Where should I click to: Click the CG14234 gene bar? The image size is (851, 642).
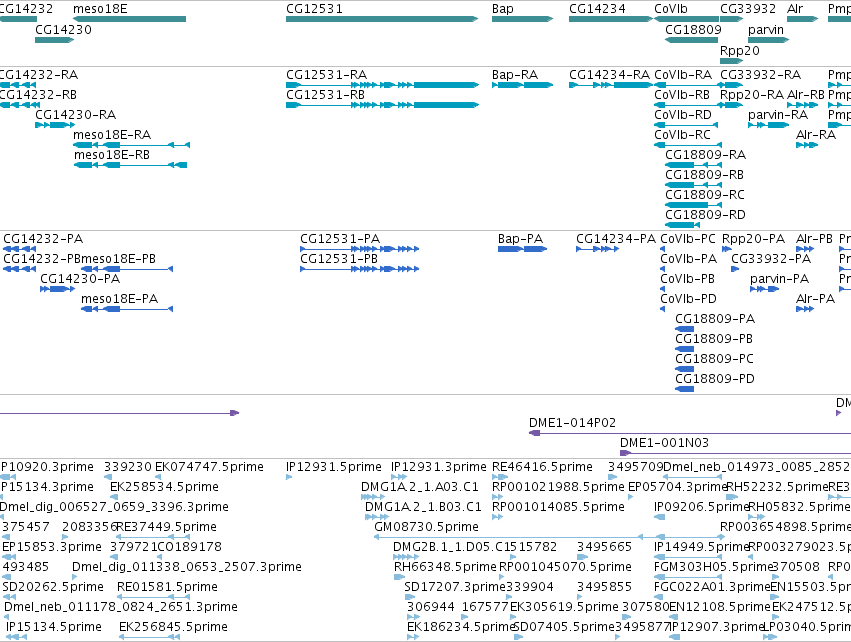click(x=611, y=19)
